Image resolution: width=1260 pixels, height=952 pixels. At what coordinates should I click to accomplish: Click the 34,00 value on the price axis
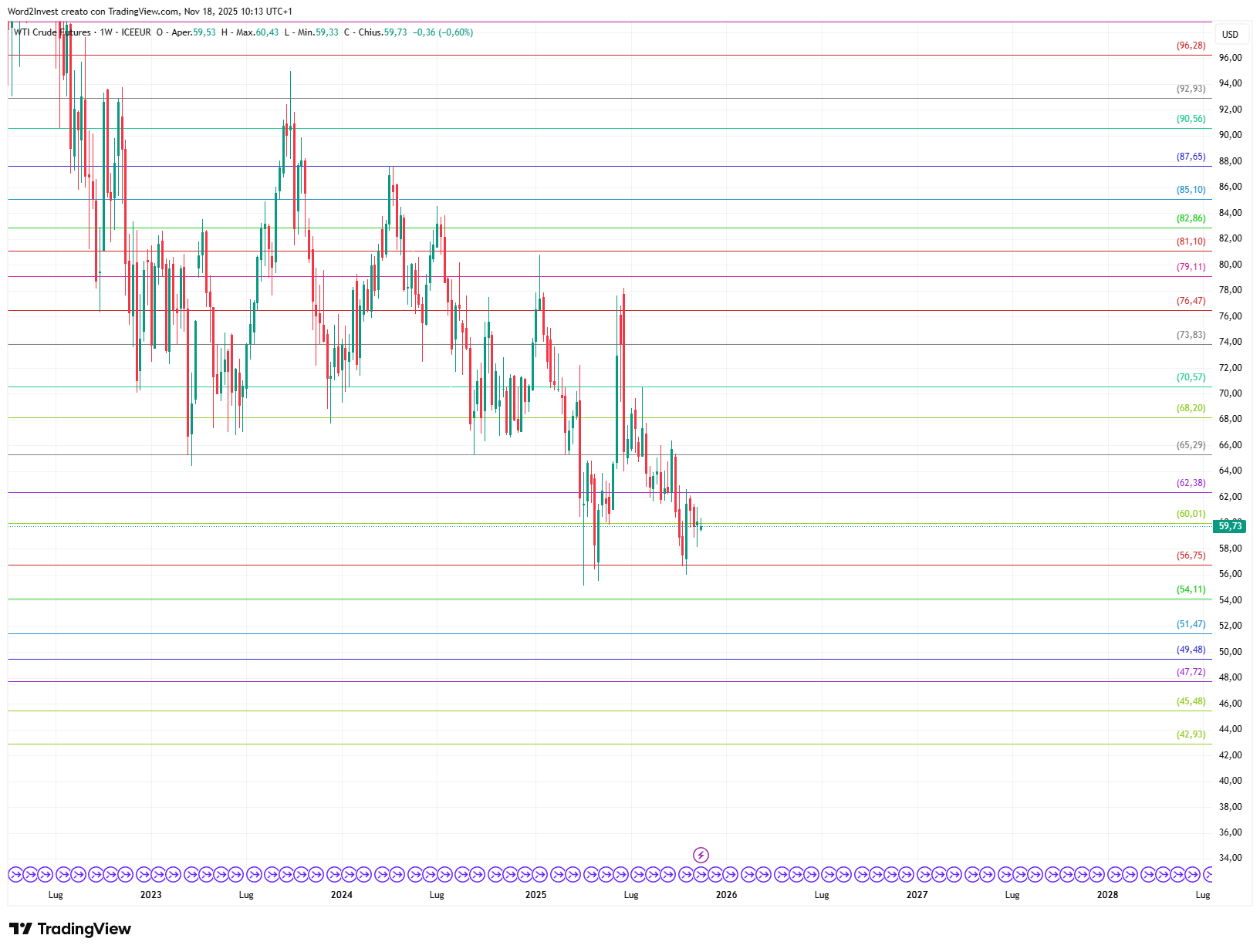point(1230,858)
